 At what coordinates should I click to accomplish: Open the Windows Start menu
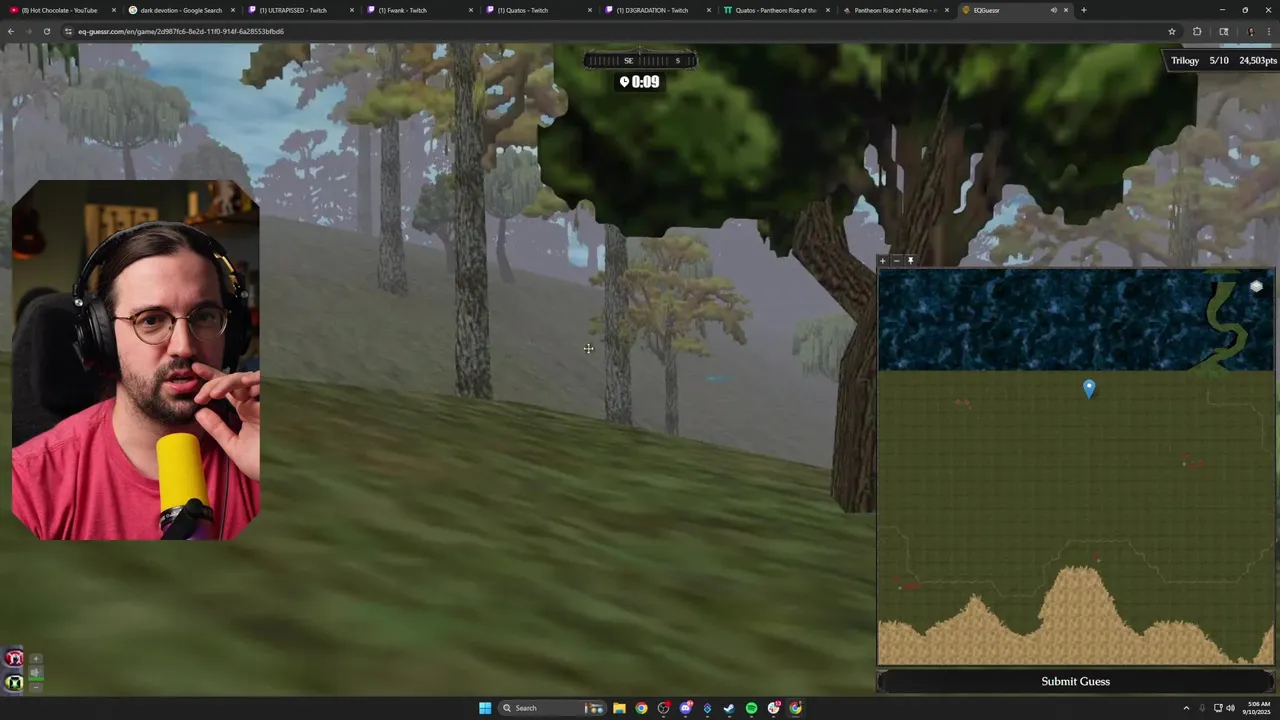coord(485,708)
